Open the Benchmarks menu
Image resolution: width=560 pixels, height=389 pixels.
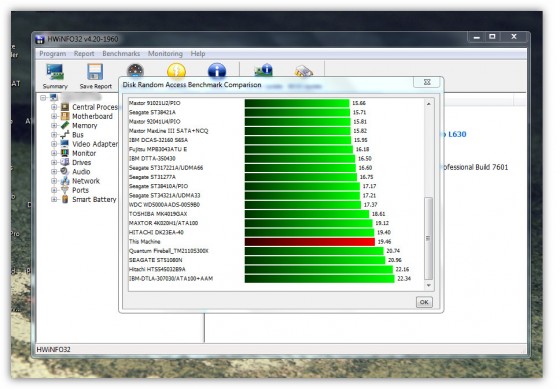coord(121,54)
